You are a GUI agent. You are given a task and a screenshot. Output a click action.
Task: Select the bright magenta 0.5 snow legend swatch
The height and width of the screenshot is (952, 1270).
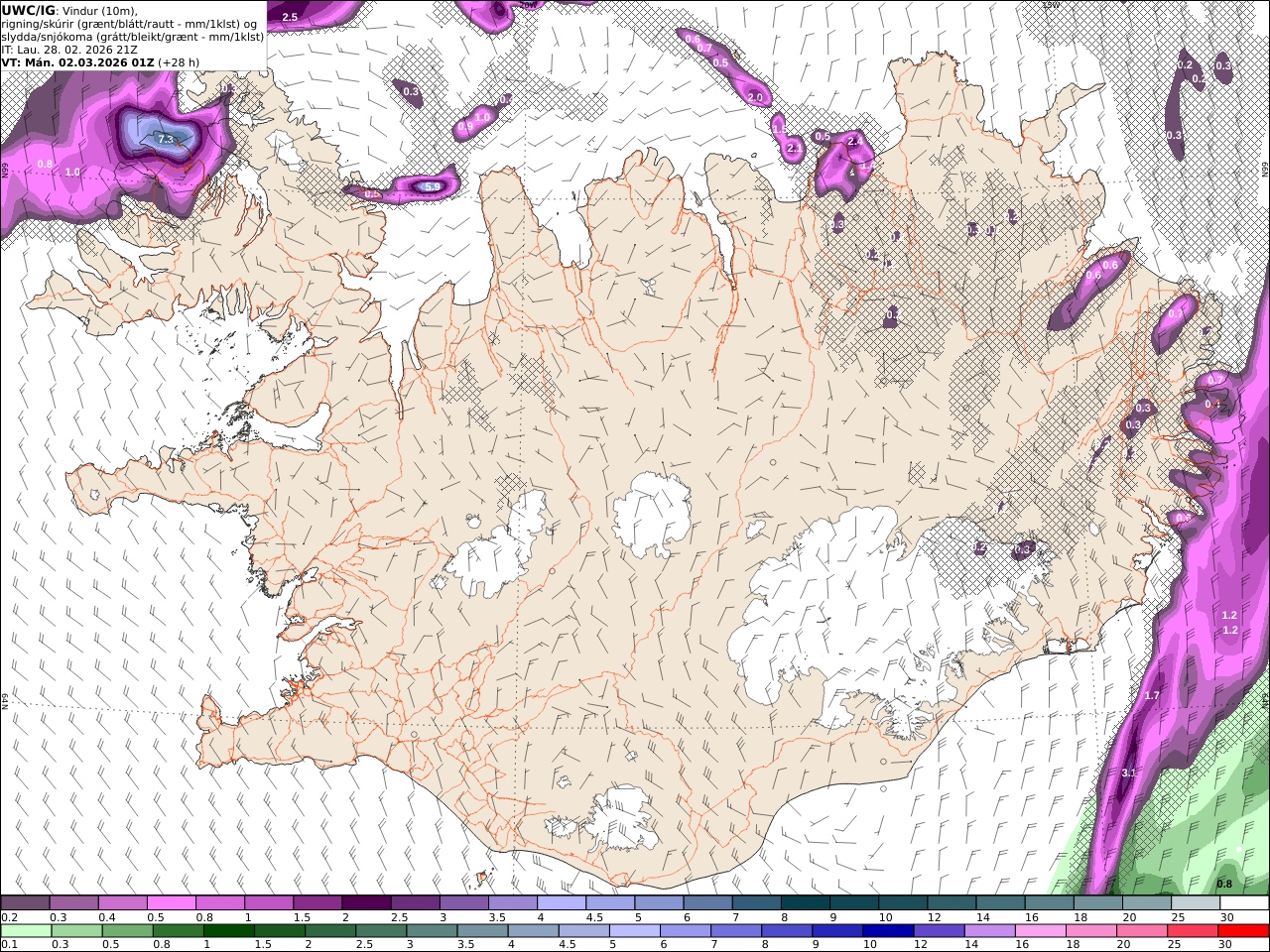(x=172, y=903)
